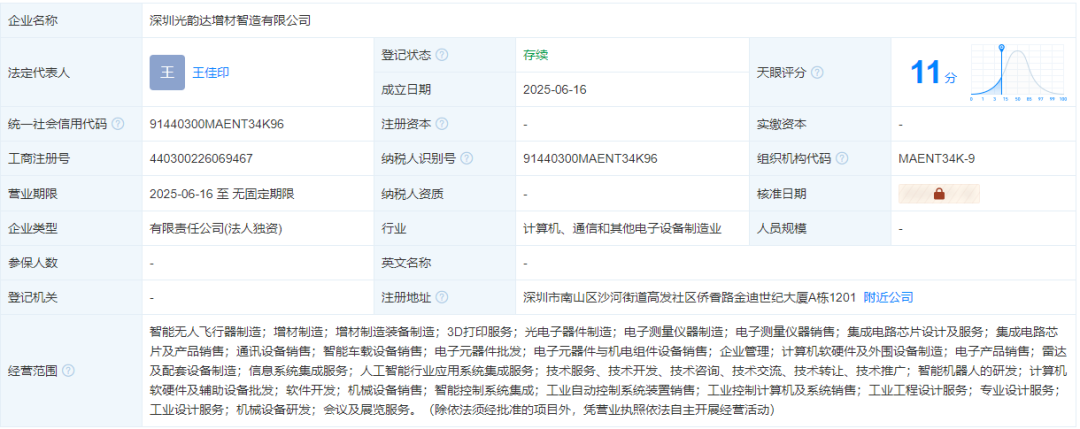Open the help icon beside 注册地址
The image size is (1080, 429).
[x=442, y=297]
